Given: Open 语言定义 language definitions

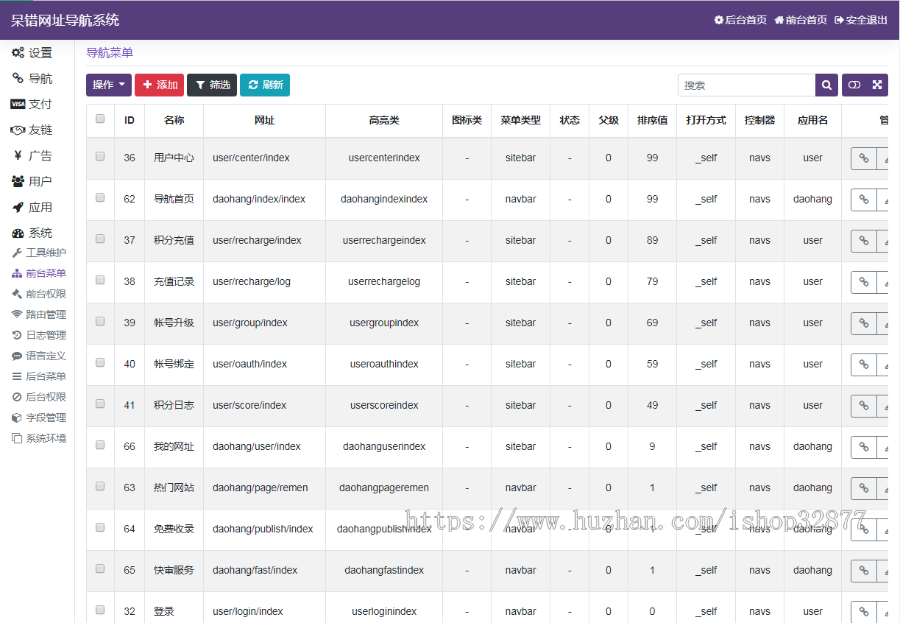Looking at the screenshot, I should (39, 356).
